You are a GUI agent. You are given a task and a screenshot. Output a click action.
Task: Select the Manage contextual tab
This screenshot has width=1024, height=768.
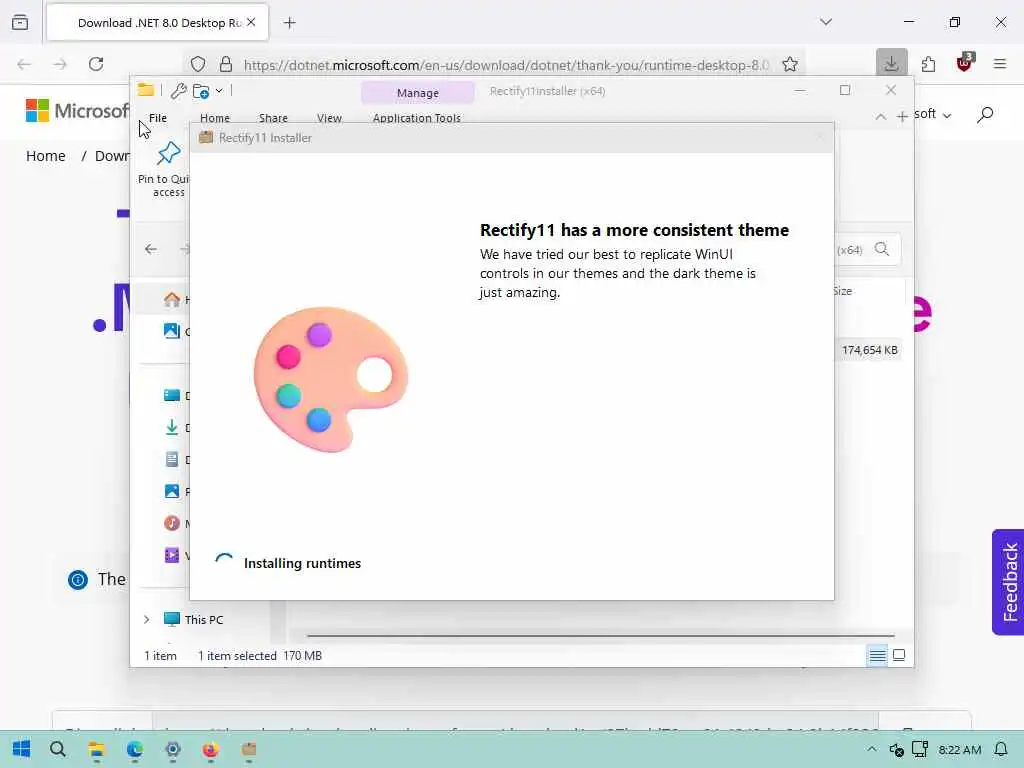click(x=417, y=93)
